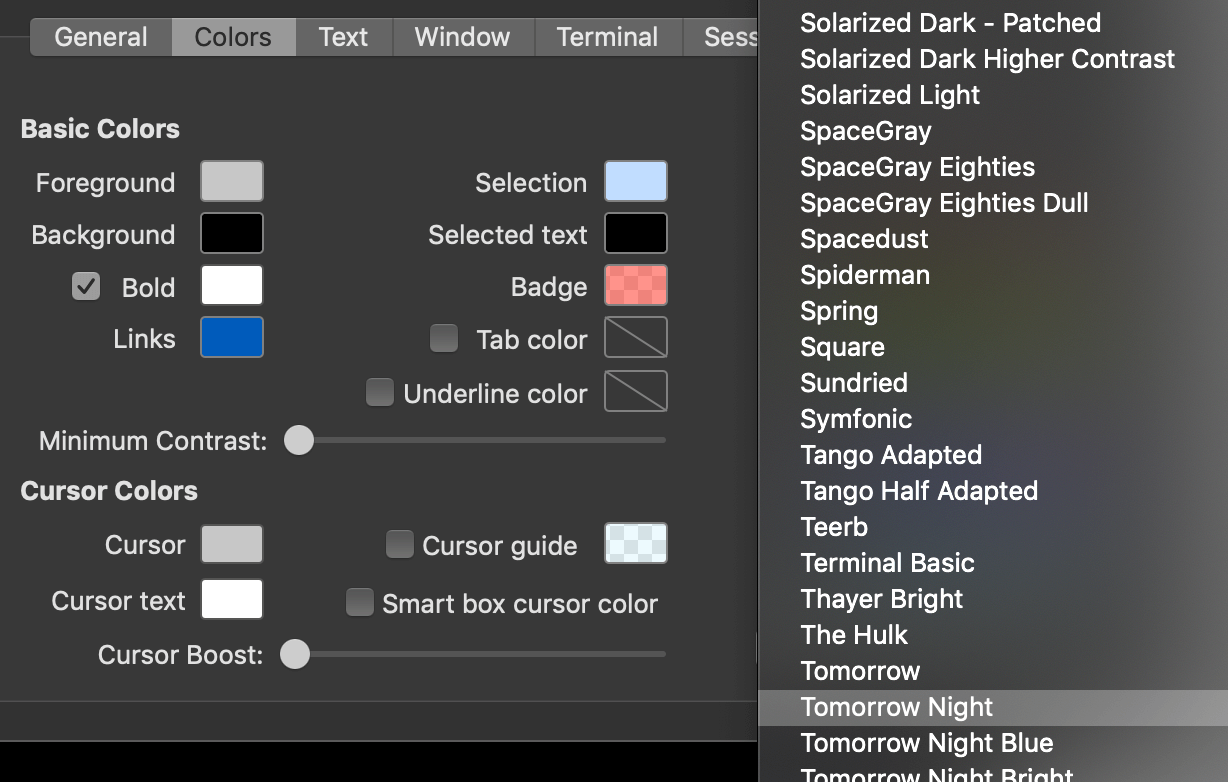Image resolution: width=1228 pixels, height=782 pixels.
Task: Open the Terminal tab
Action: point(608,37)
